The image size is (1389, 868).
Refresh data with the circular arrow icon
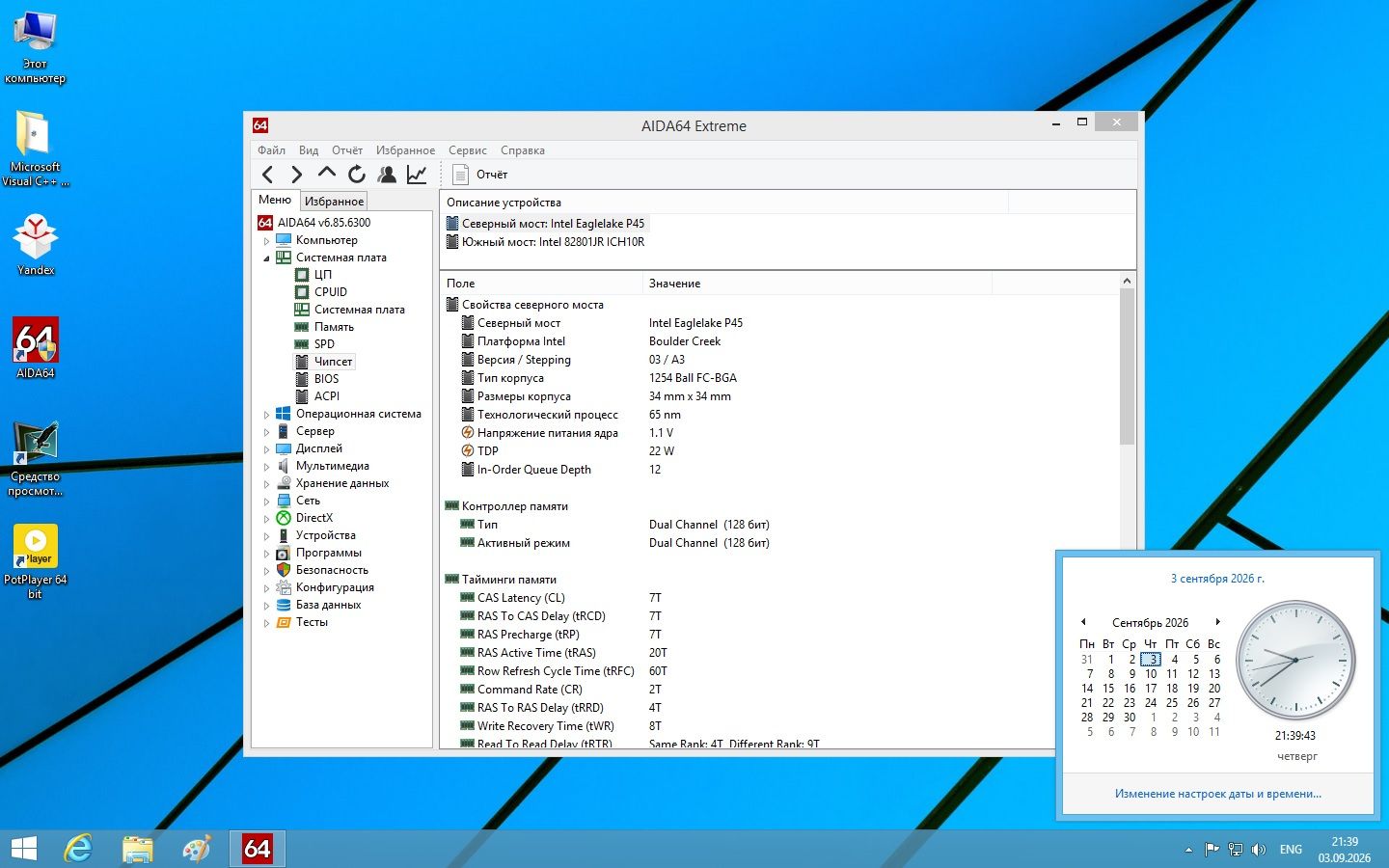(357, 175)
